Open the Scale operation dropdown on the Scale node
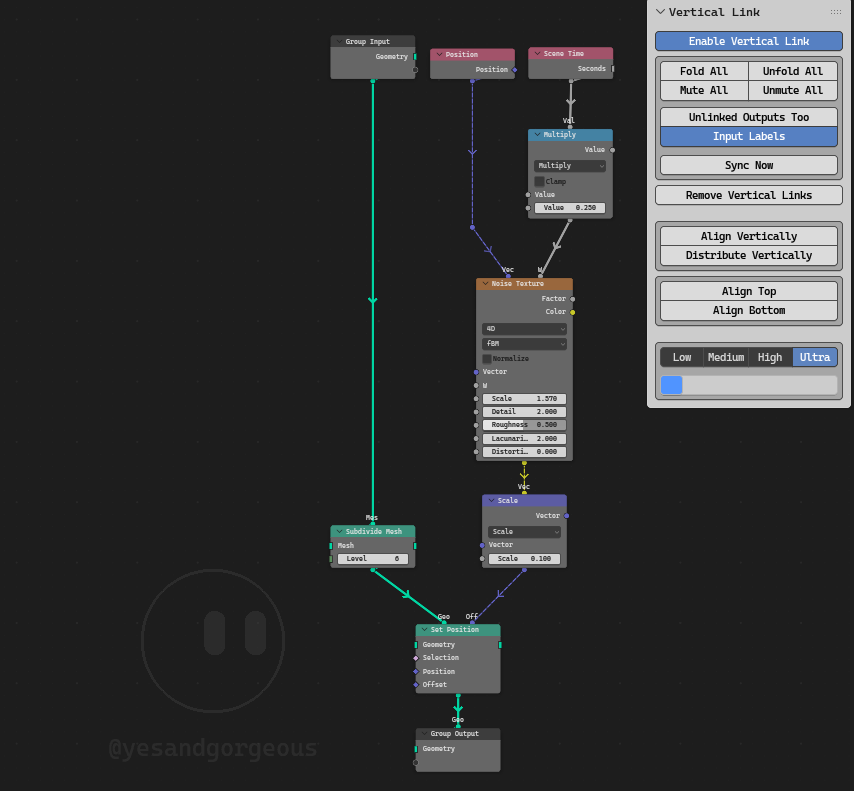This screenshot has width=854, height=791. point(524,532)
